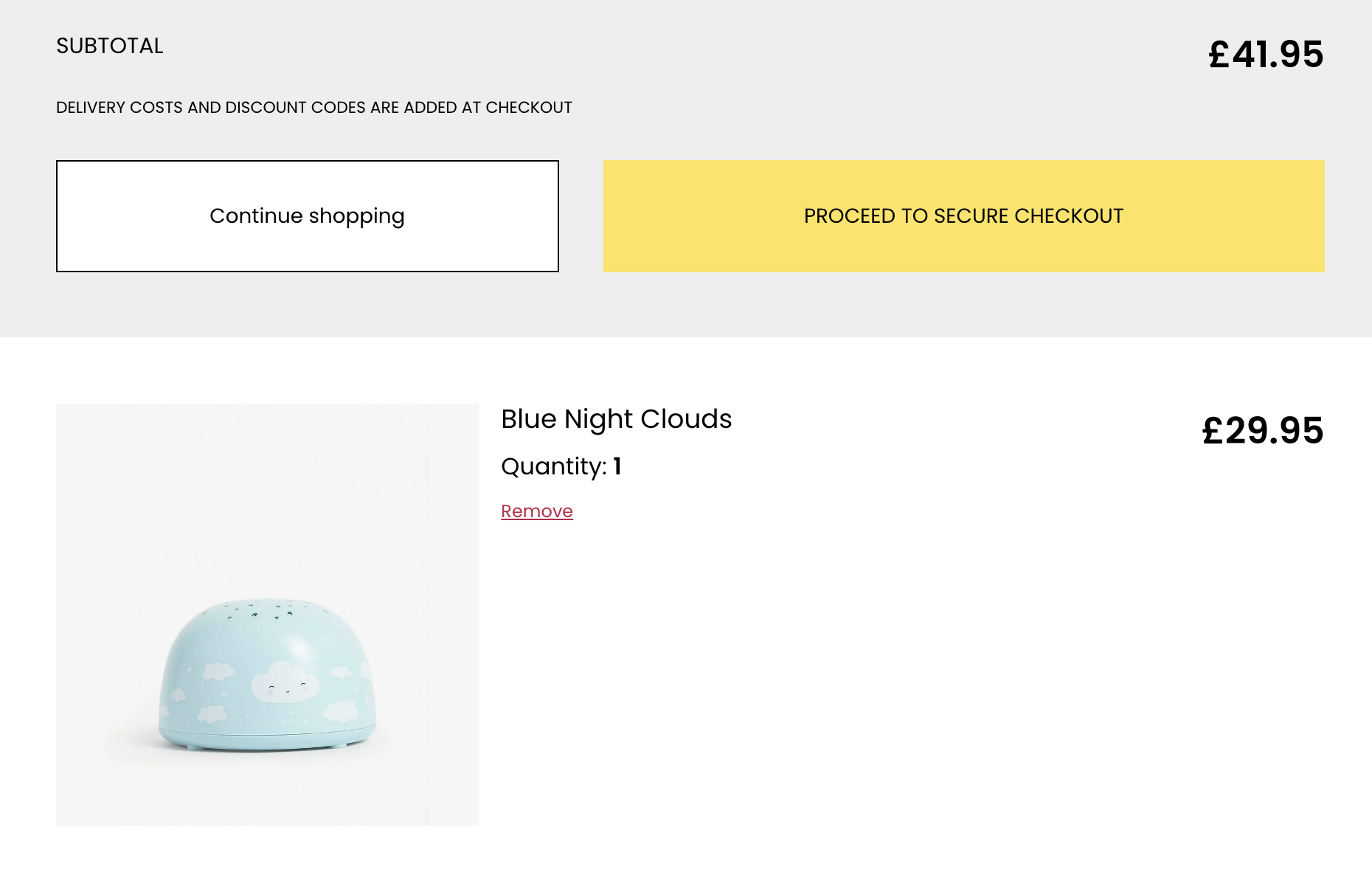The width and height of the screenshot is (1372, 878).
Task: Click the Quantity label text
Action: [553, 467]
